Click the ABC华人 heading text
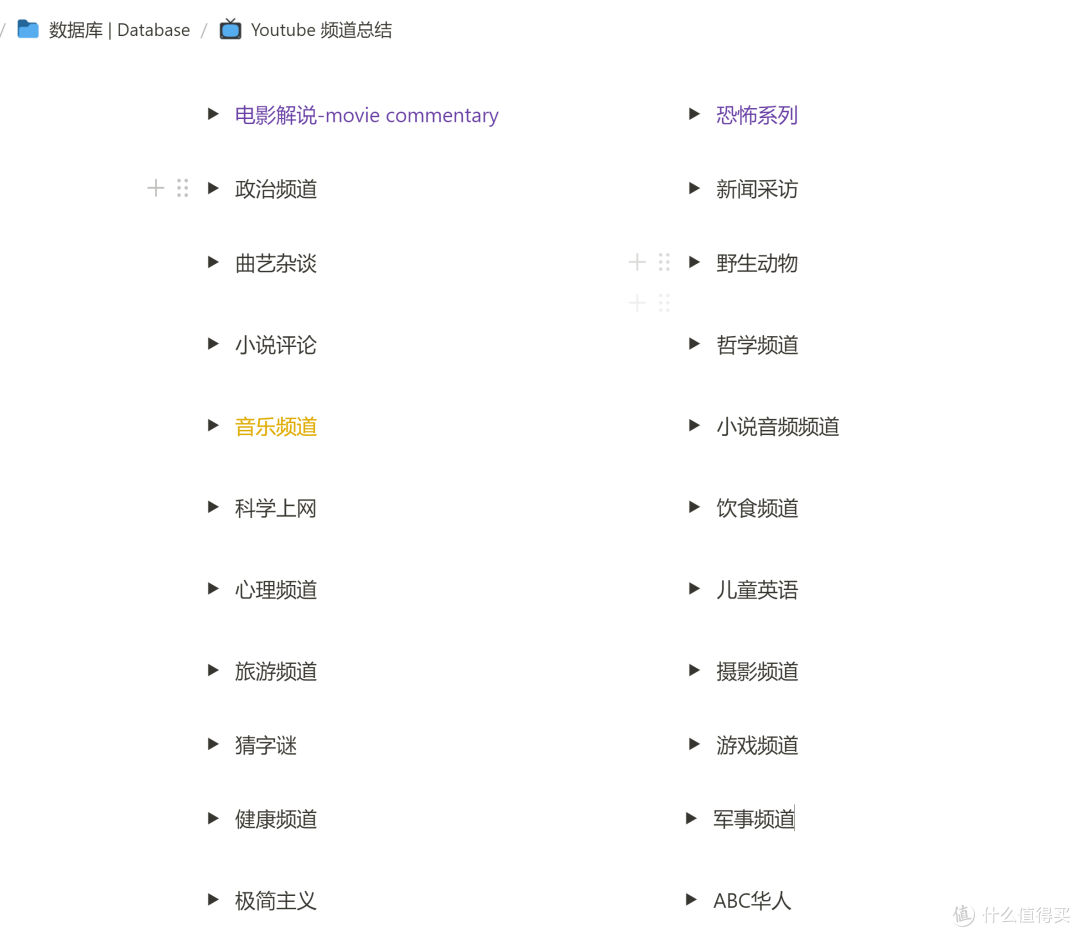 [x=752, y=900]
